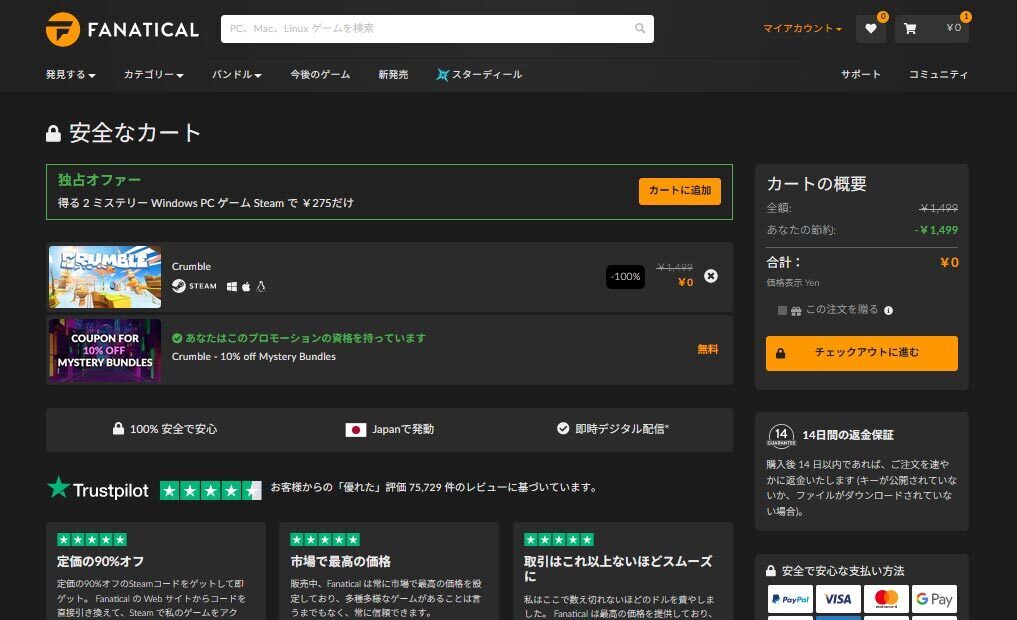Click the search magnifier icon
The image size is (1017, 620).
click(x=640, y=29)
